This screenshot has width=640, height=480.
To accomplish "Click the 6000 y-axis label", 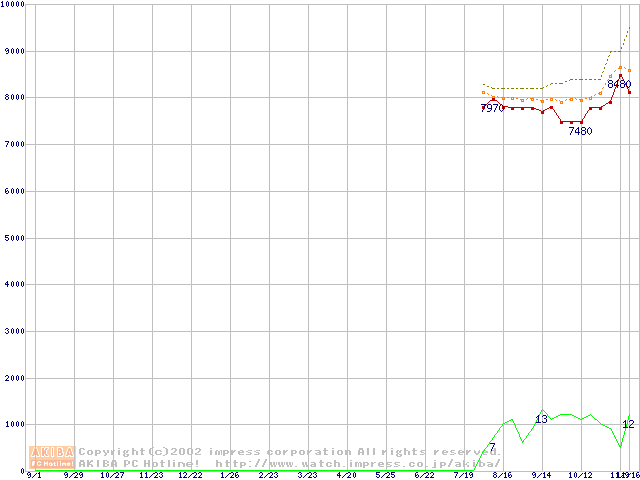I will pyautogui.click(x=12, y=191).
